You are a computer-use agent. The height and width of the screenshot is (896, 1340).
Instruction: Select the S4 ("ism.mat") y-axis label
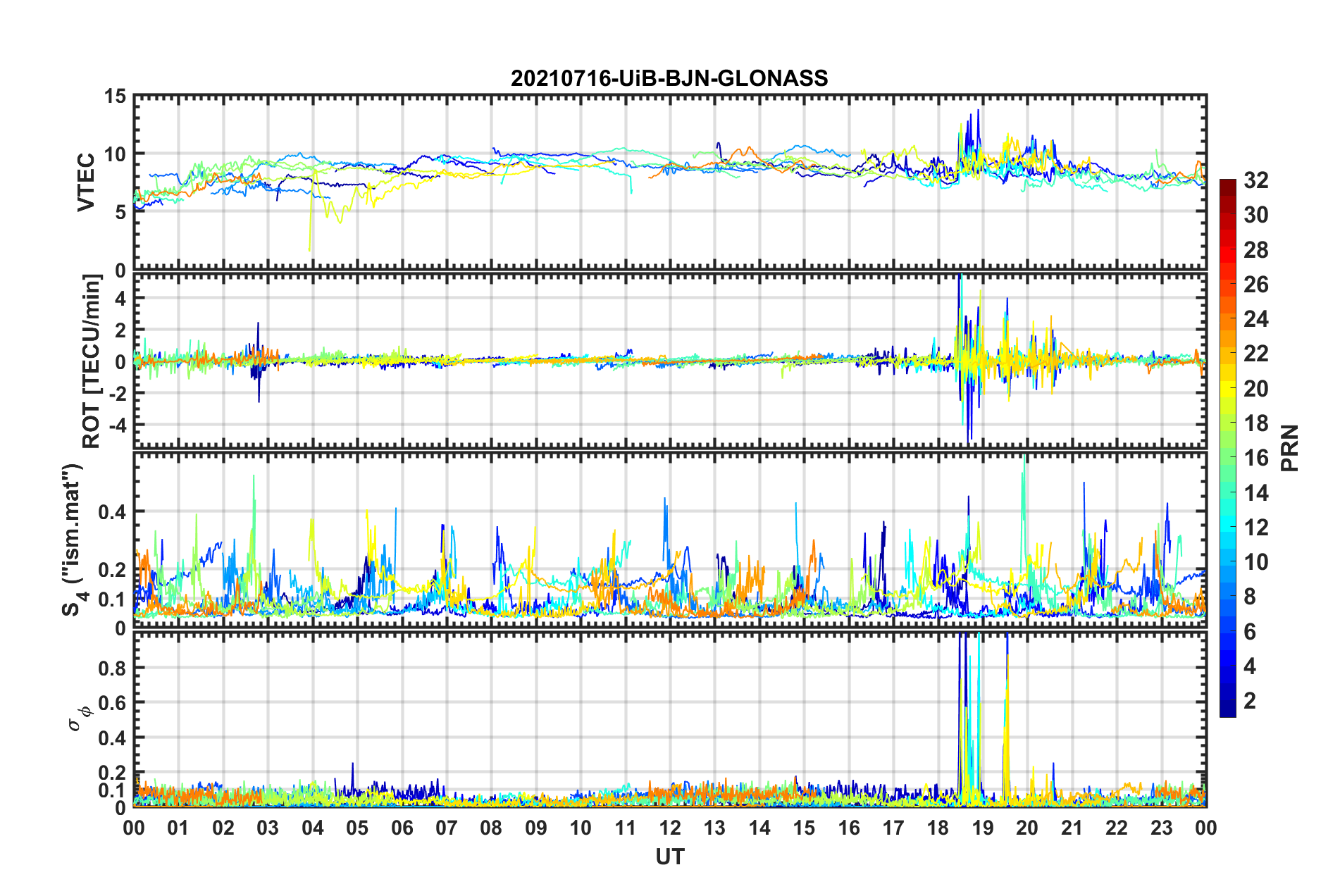pos(73,540)
